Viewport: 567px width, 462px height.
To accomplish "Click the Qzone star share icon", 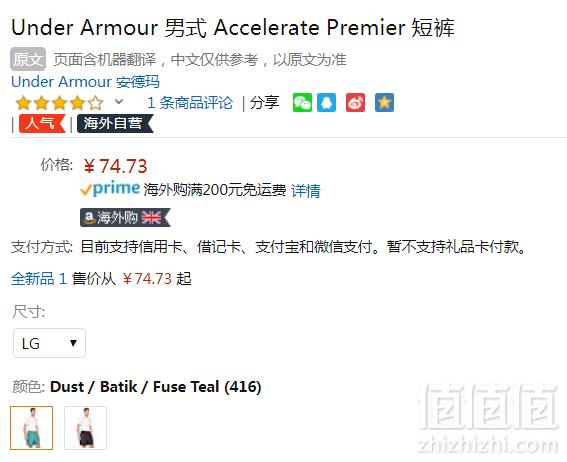I will (x=384, y=103).
